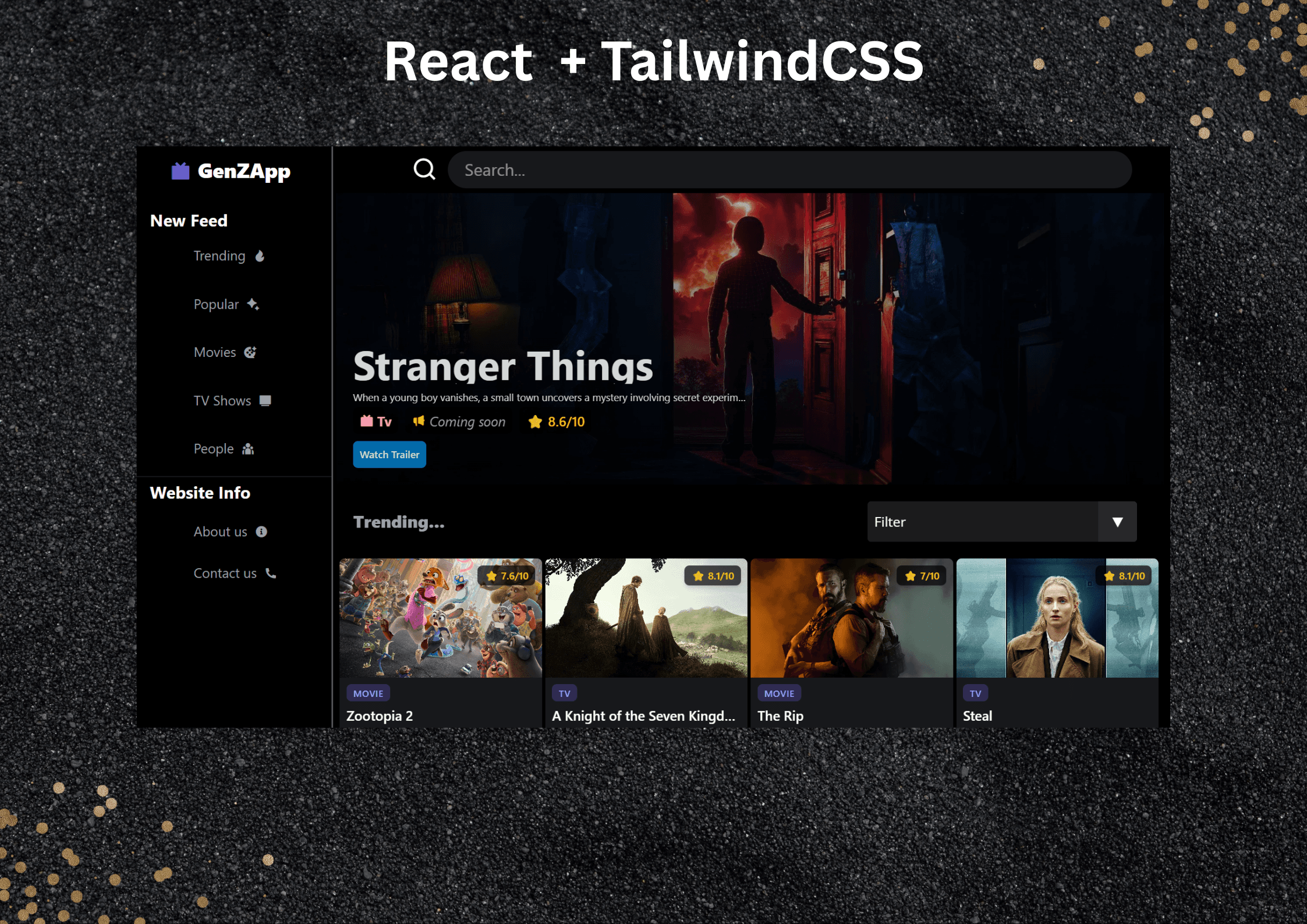This screenshot has height=924, width=1307.
Task: Expand the Filter dropdown arrow
Action: coord(1117,522)
